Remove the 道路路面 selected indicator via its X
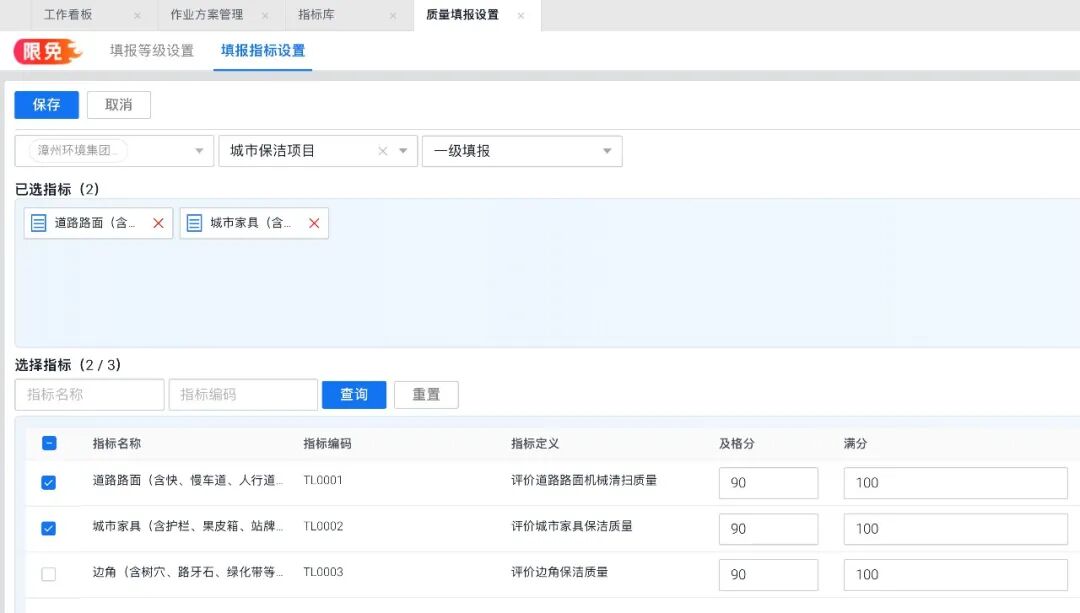1080x613 pixels. pos(157,223)
